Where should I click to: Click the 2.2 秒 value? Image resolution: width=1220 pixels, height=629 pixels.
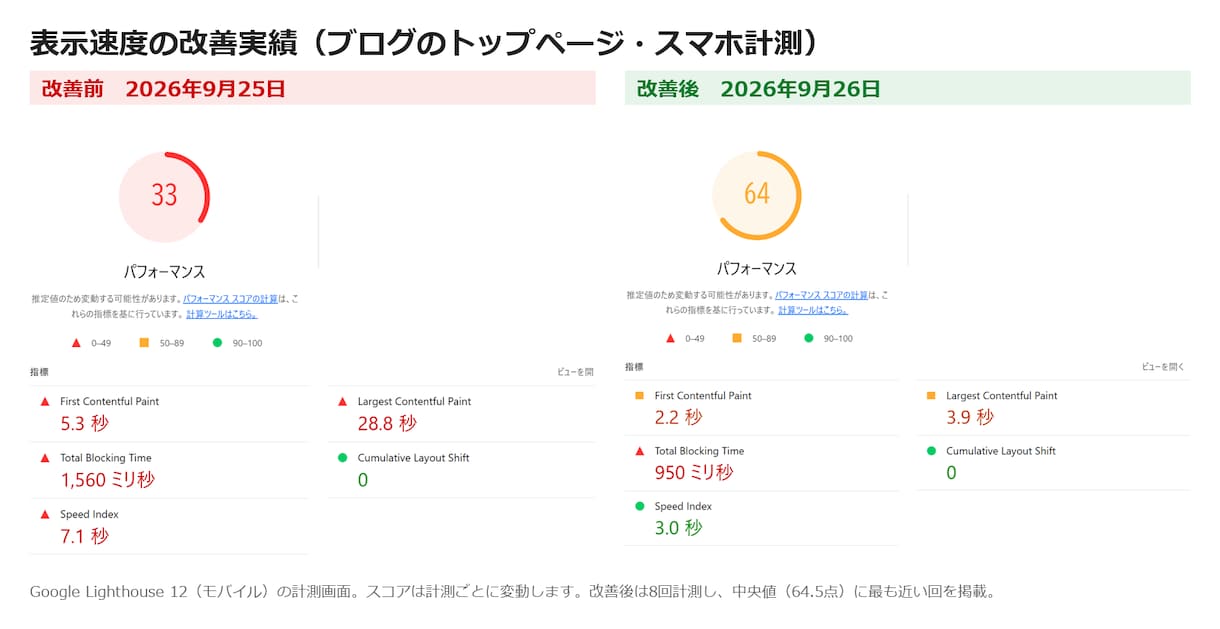(x=678, y=417)
